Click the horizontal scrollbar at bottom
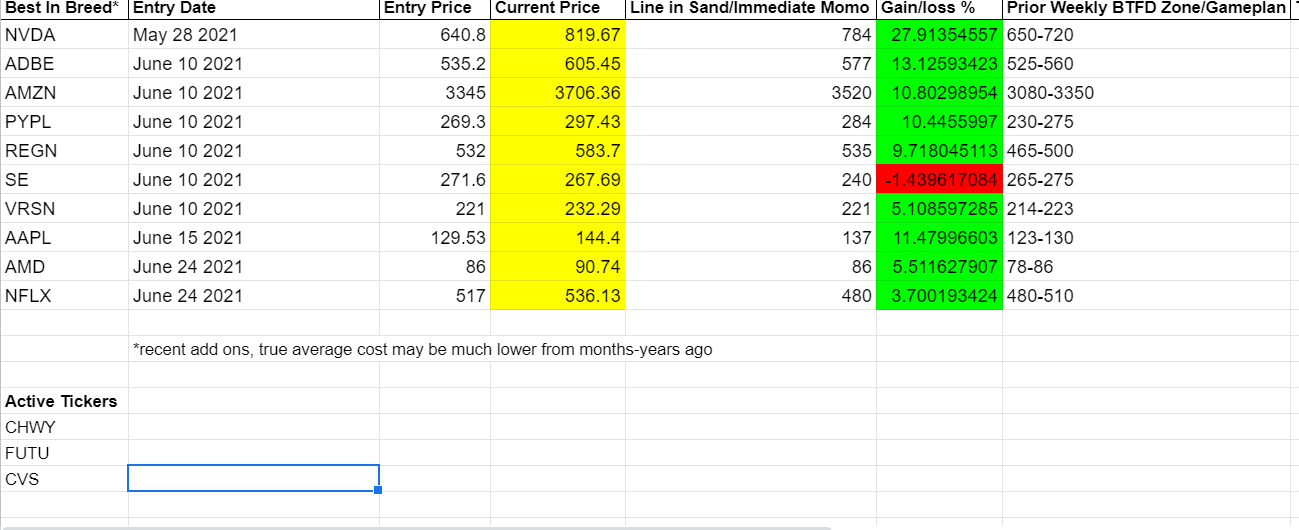1299x530 pixels. (x=415, y=527)
